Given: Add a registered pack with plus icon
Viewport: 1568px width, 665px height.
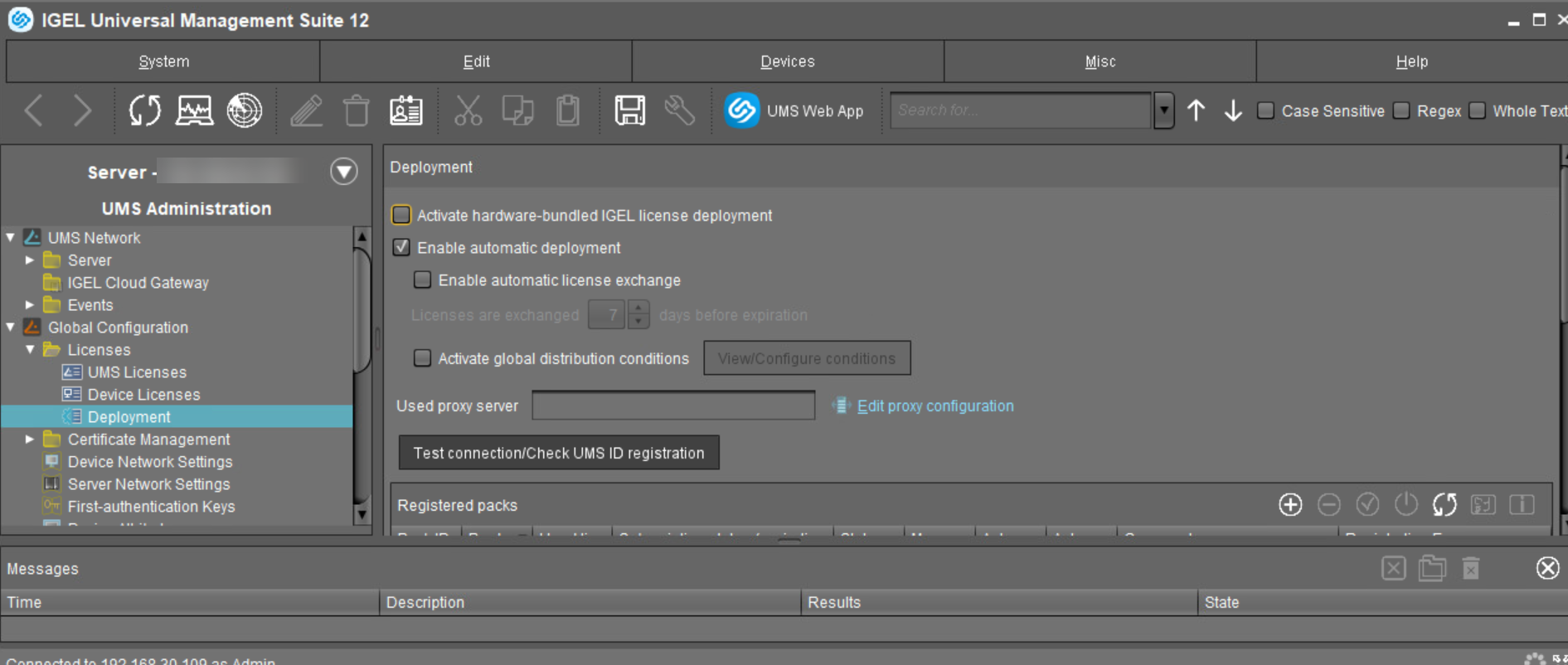Looking at the screenshot, I should (1290, 504).
